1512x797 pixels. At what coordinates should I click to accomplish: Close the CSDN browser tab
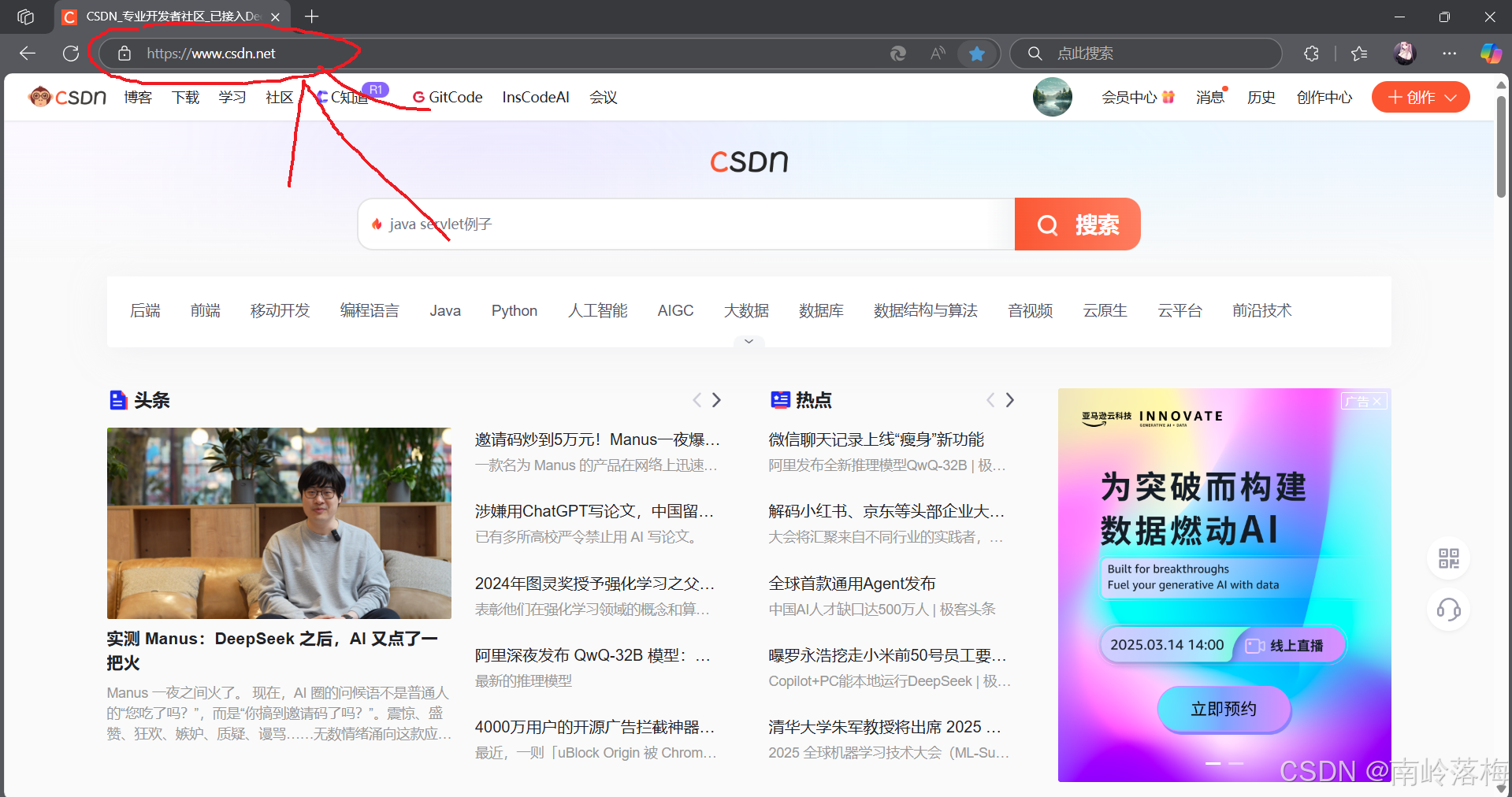275,17
